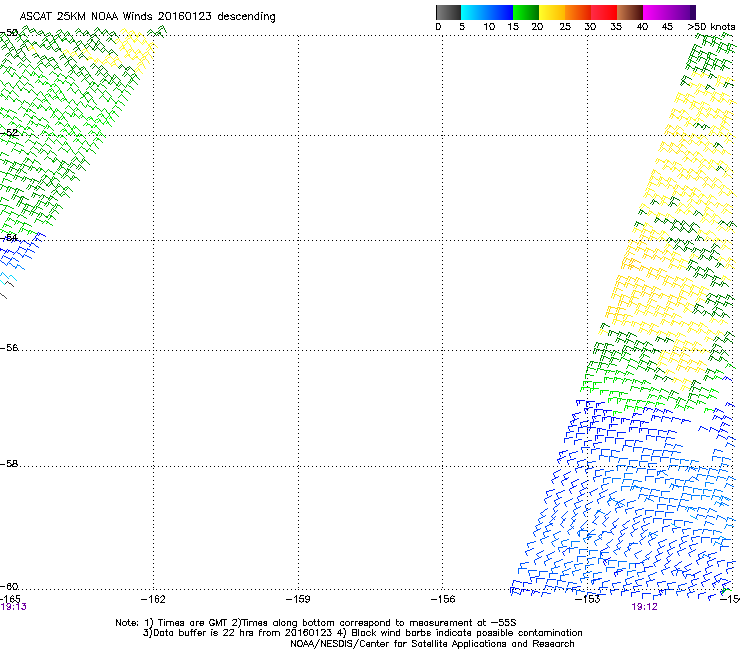740x650 pixels.
Task: Click the legend scale label '30'
Action: 590,27
